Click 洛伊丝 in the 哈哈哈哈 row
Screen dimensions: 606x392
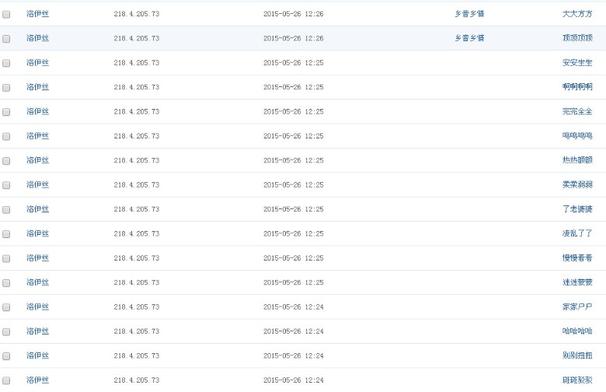pos(37,331)
